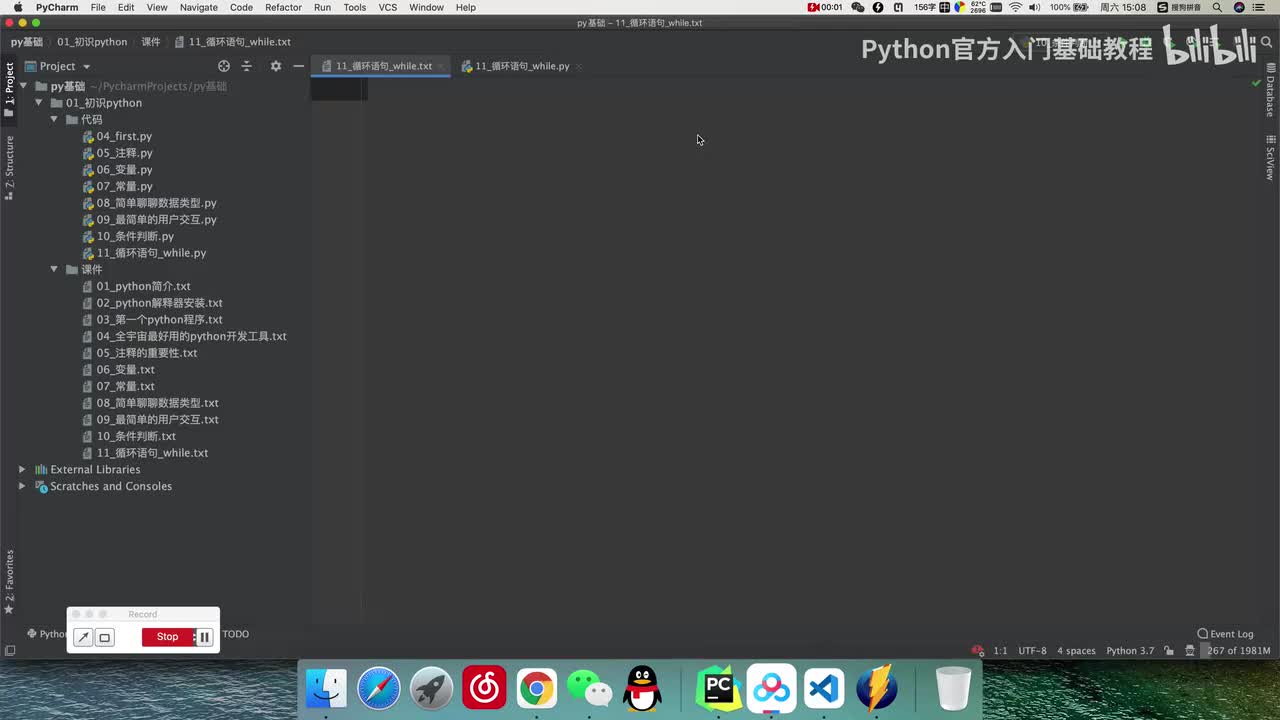The image size is (1280, 720).
Task: Open the Event Log
Action: tap(1225, 634)
